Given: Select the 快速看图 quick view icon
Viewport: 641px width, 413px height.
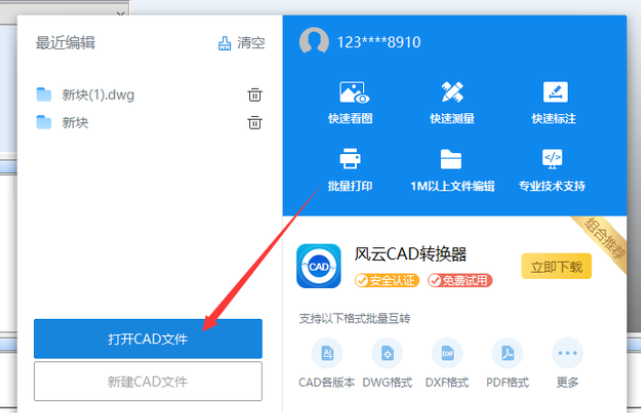Looking at the screenshot, I should click(x=354, y=93).
